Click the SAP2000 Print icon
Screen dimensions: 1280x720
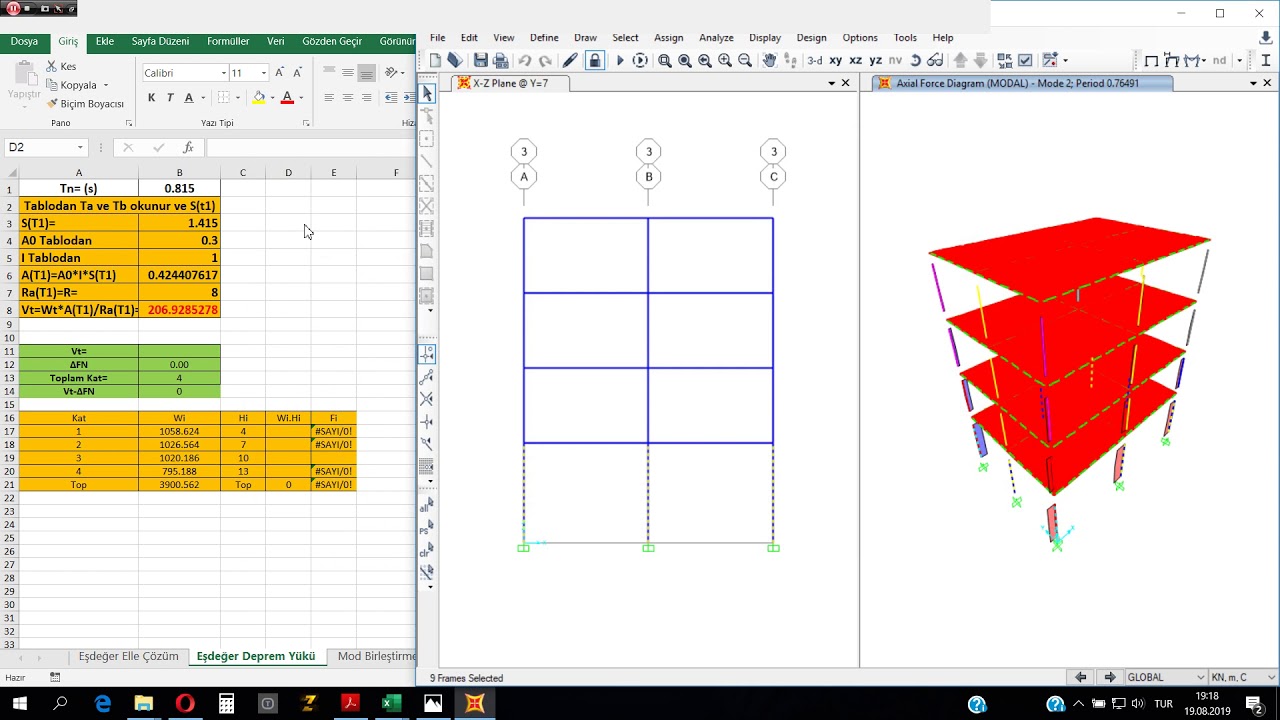[x=501, y=61]
